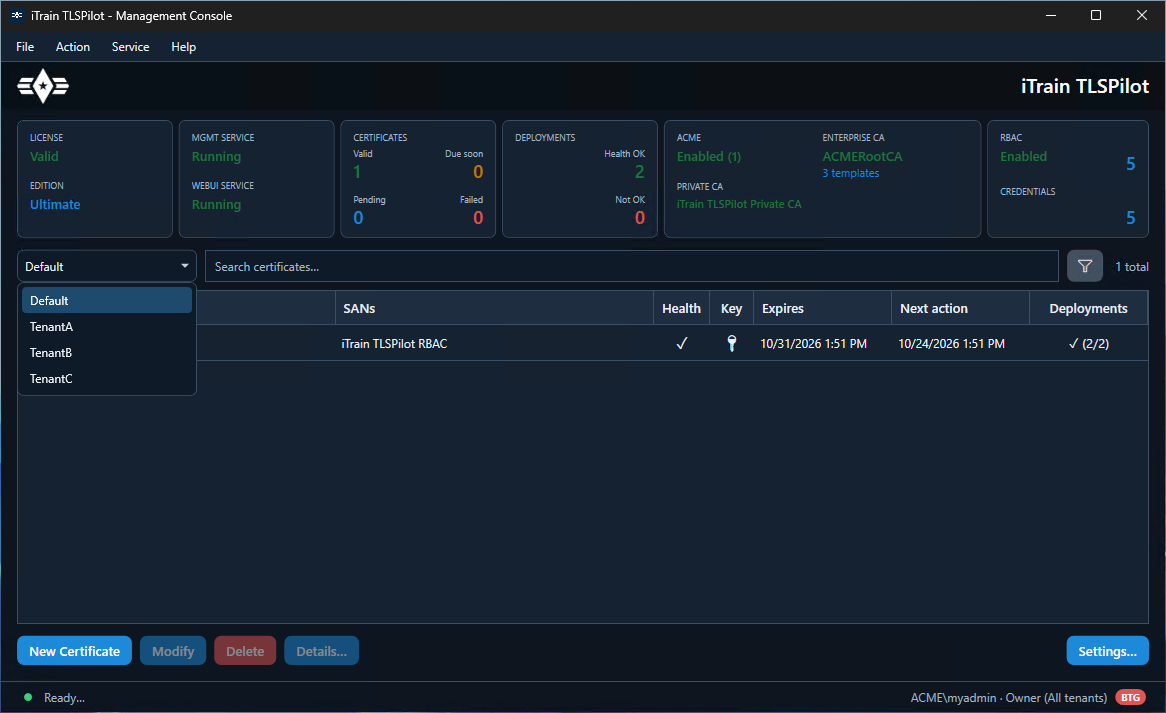Open the Service menu

coord(130,47)
